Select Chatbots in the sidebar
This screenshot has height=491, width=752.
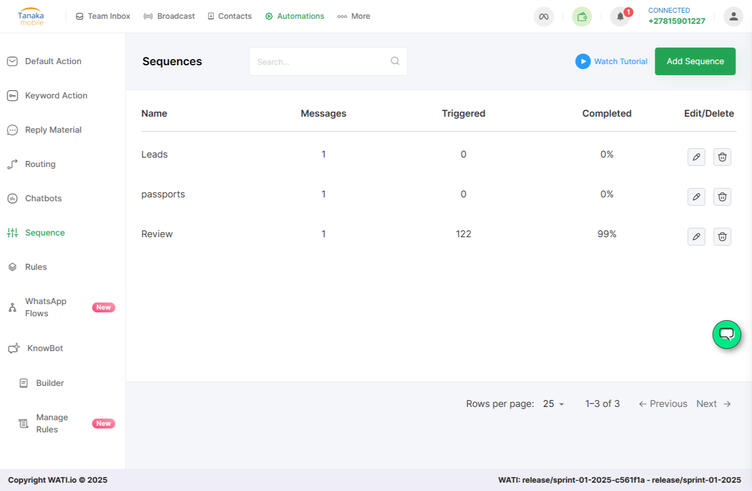click(43, 198)
